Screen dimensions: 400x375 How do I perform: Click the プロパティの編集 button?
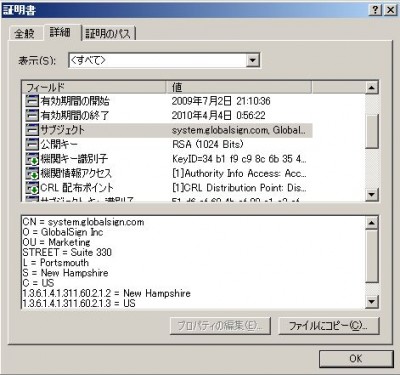pyautogui.click(x=220, y=326)
